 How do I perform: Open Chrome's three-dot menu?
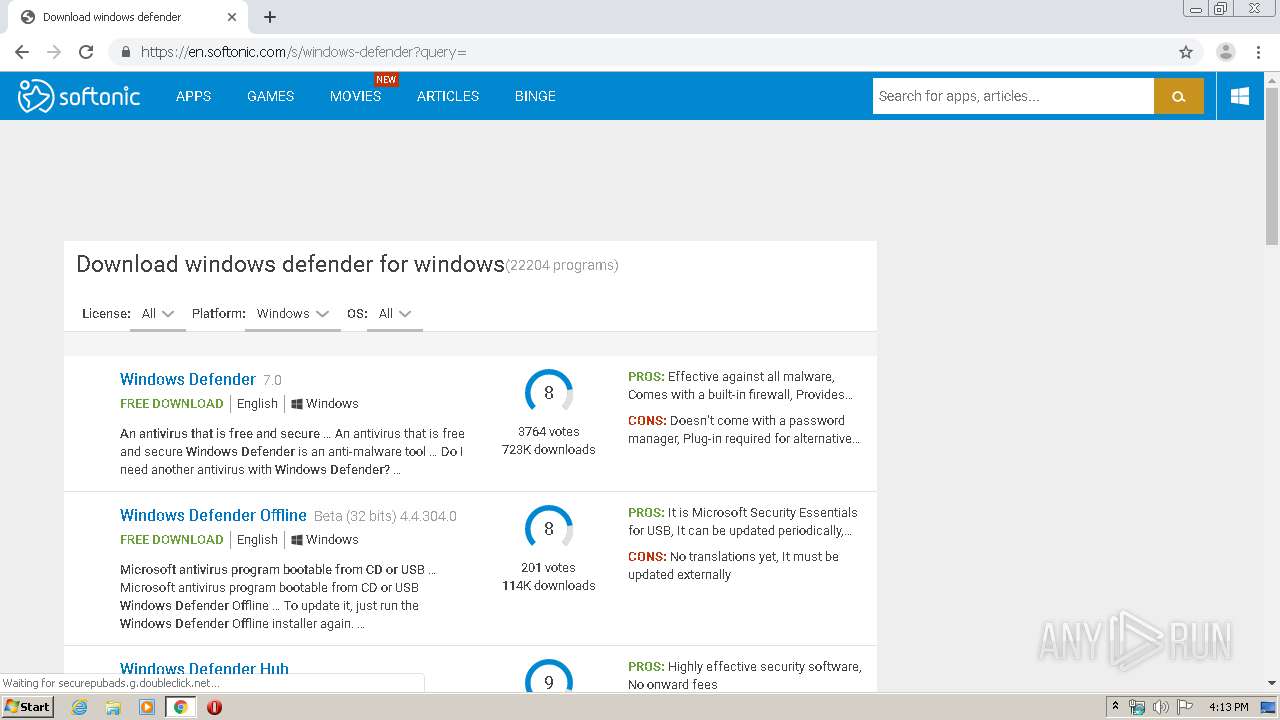(1258, 52)
